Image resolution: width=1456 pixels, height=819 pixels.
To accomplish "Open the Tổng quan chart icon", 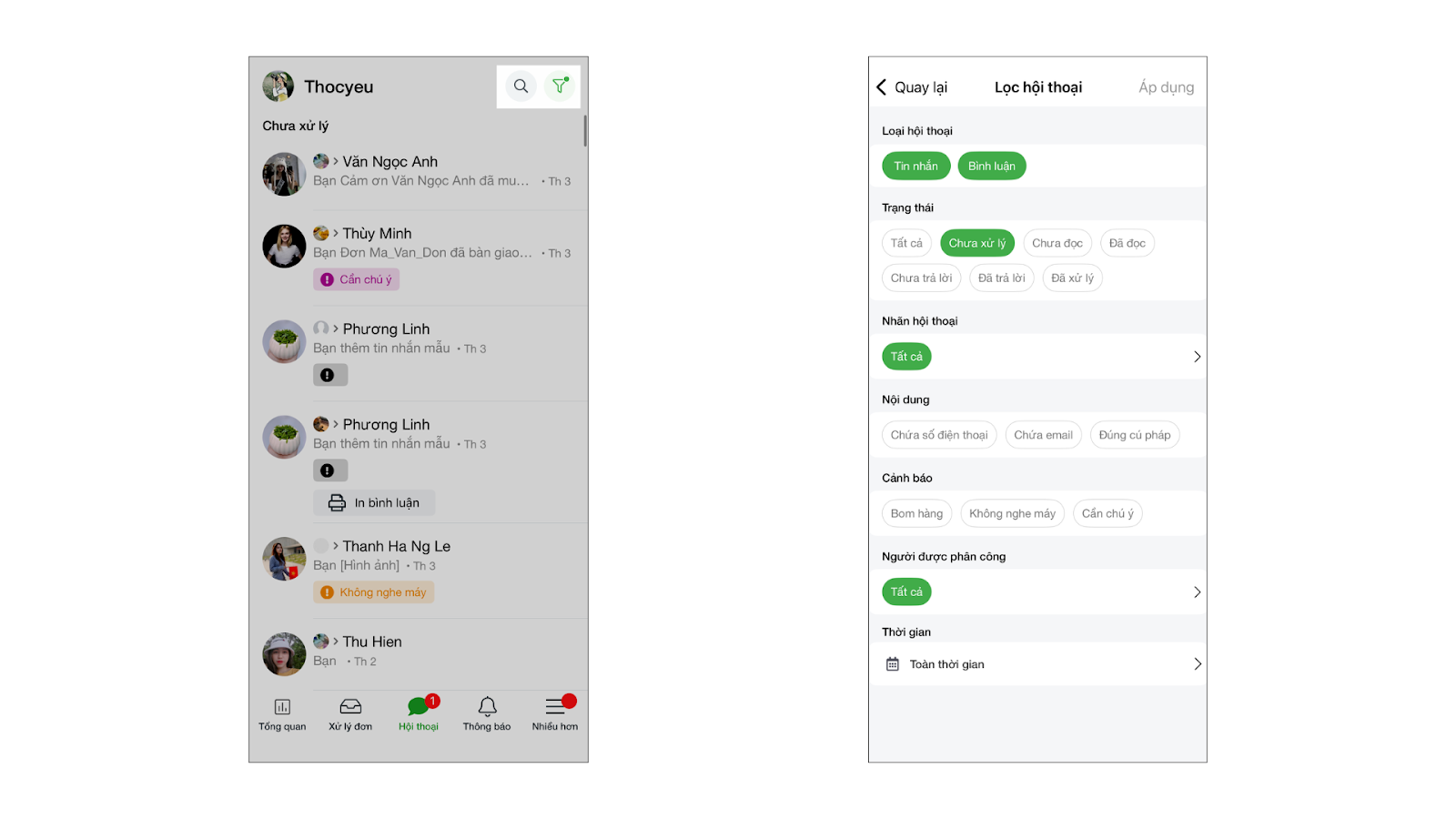I will (282, 707).
